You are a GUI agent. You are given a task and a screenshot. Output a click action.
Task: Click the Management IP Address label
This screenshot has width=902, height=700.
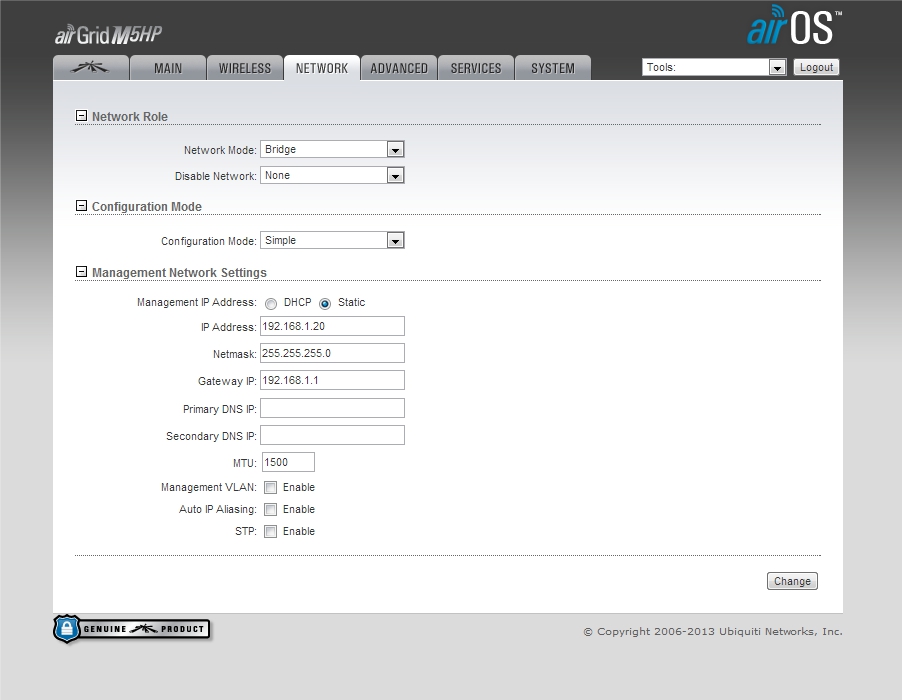(197, 303)
